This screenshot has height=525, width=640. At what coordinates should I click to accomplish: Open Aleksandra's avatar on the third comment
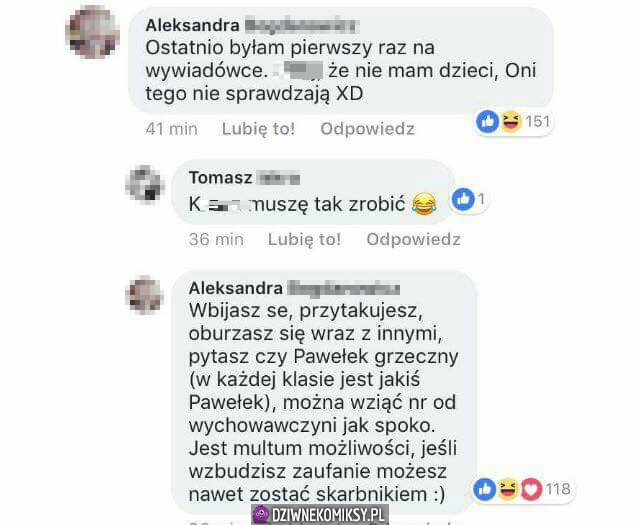[145, 295]
